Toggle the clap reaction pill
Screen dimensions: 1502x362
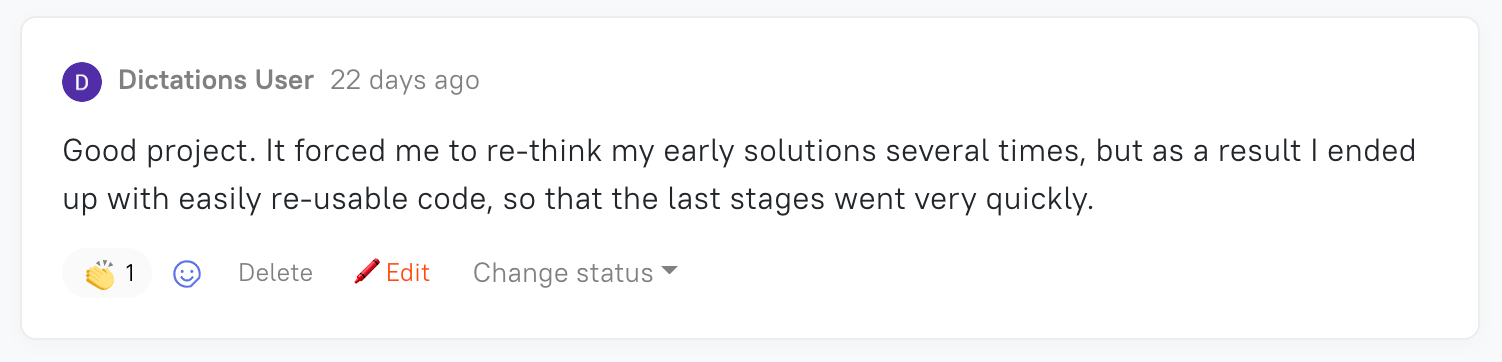click(107, 273)
